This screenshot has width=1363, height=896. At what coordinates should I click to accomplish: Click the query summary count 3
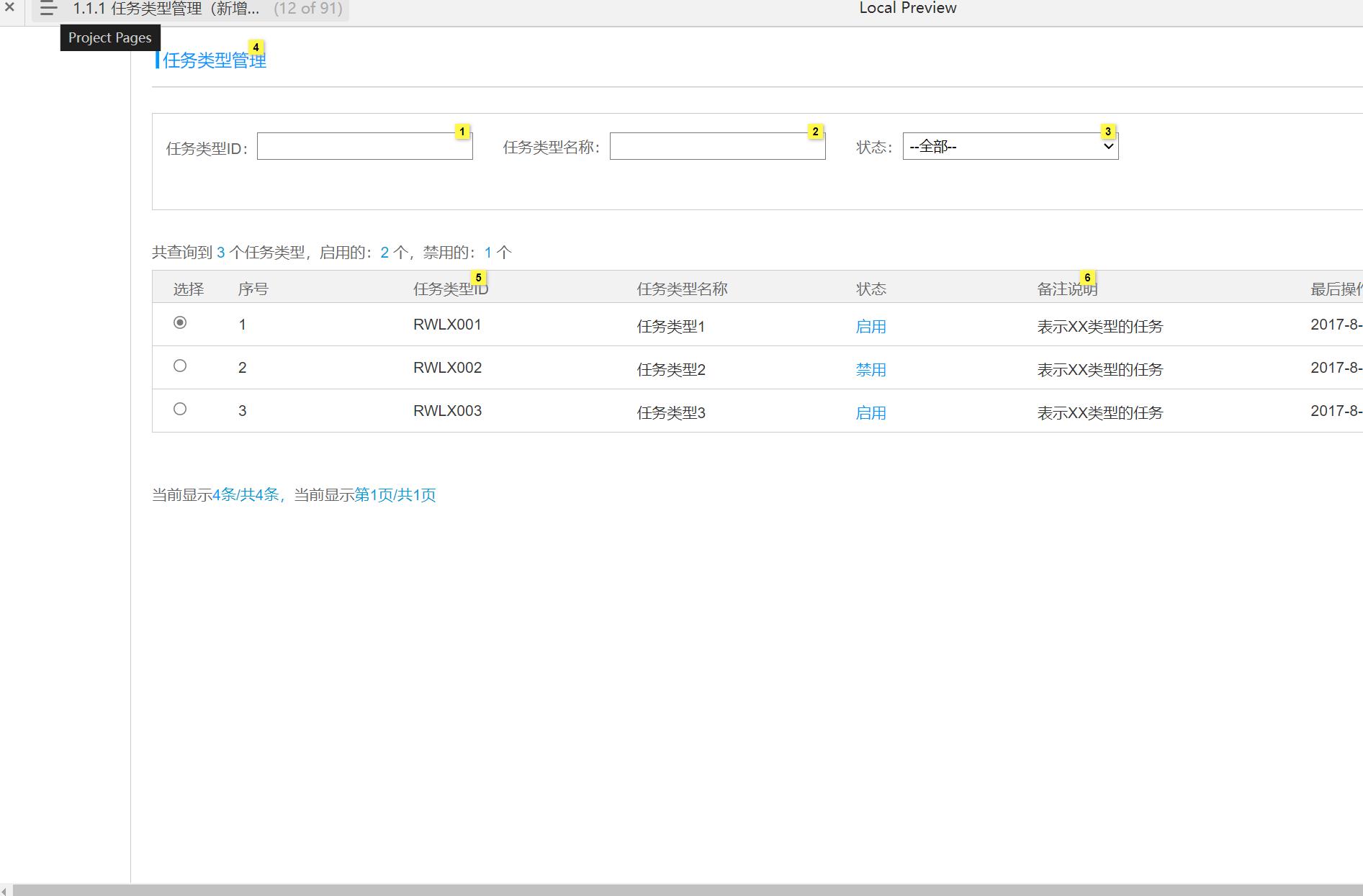(221, 253)
